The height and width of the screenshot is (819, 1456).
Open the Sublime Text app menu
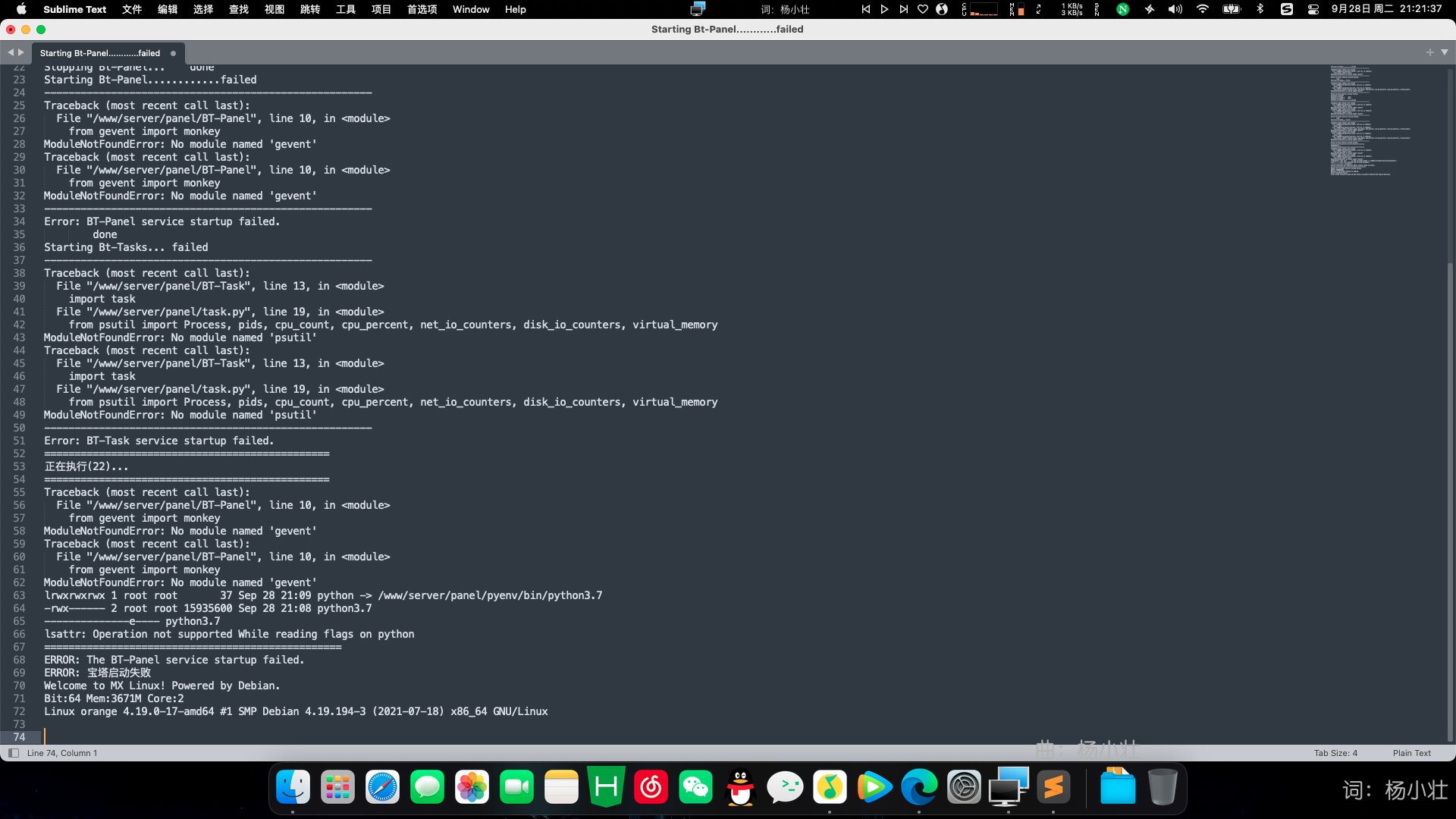click(74, 9)
